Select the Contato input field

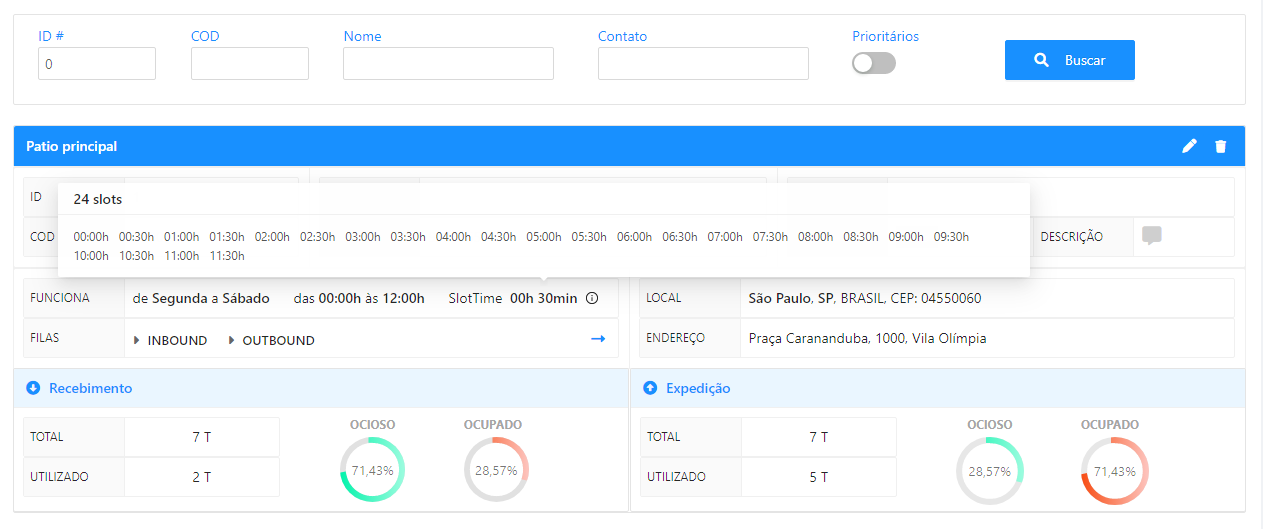703,63
